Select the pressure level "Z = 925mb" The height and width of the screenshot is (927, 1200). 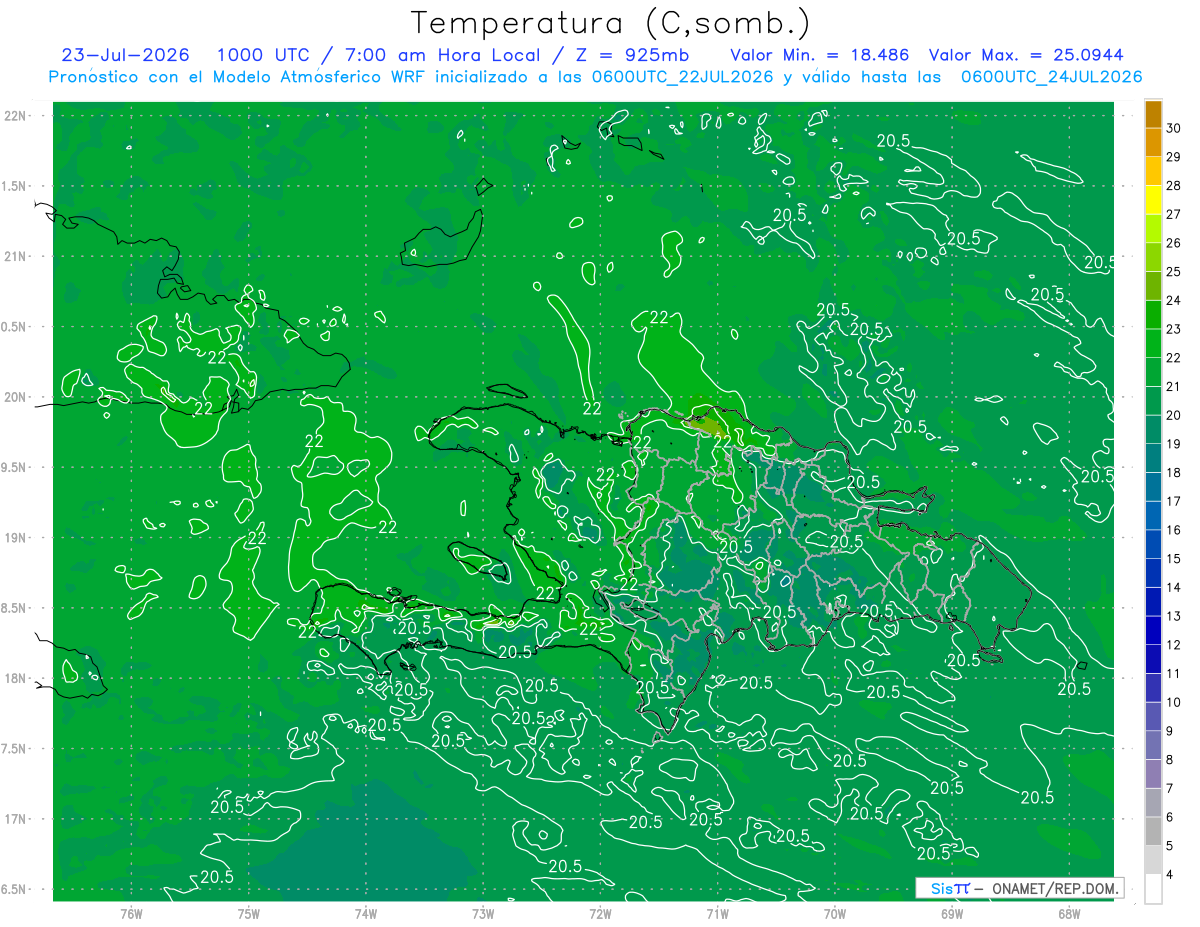tap(631, 55)
